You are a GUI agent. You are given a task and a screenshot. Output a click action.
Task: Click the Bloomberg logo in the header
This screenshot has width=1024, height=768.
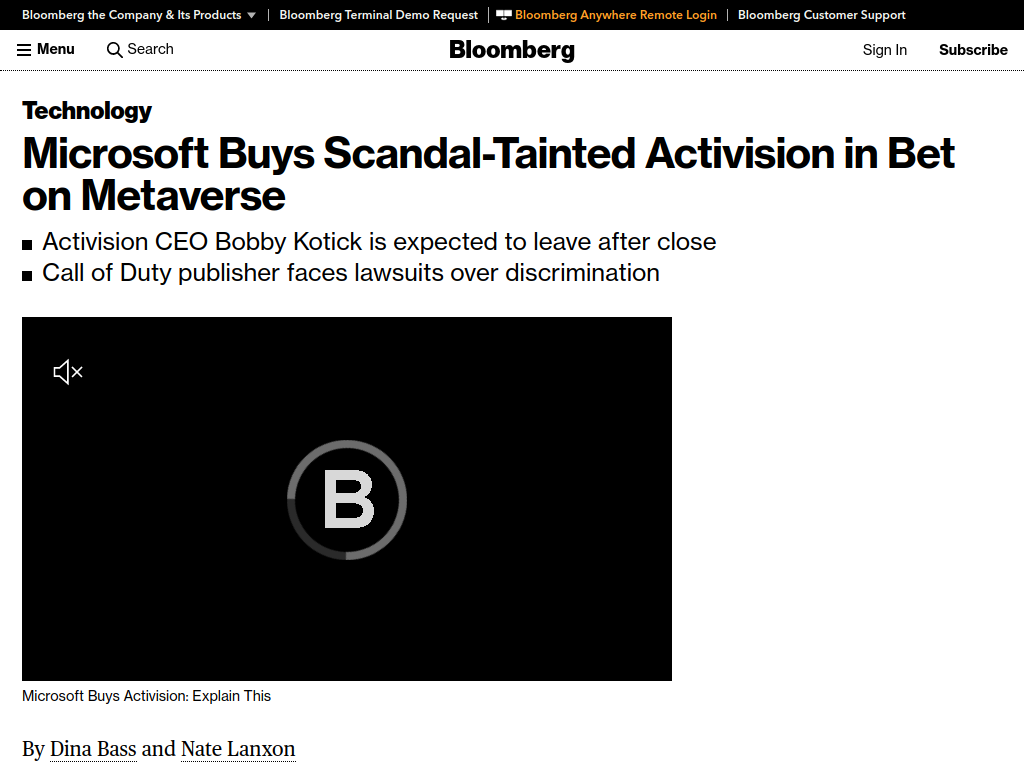tap(512, 50)
